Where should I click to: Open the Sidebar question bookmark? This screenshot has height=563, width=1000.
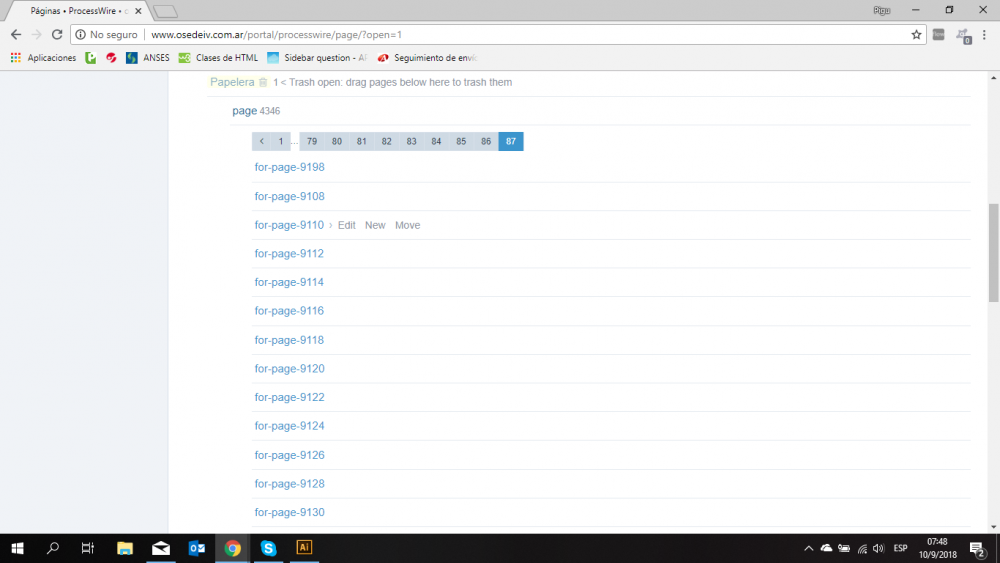pyautogui.click(x=317, y=57)
